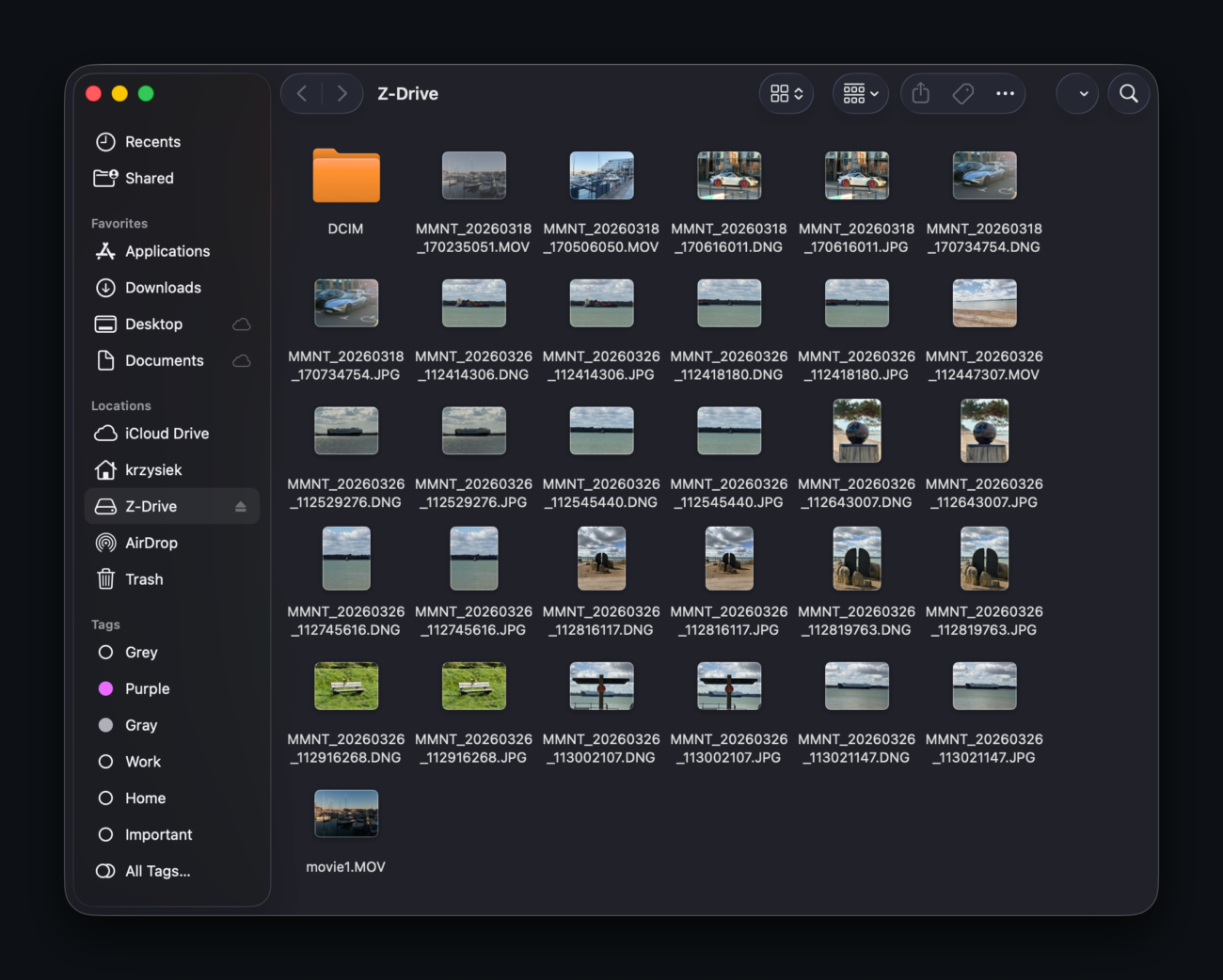This screenshot has height=980, width=1223.
Task: Open the DCIM folder
Action: (346, 176)
